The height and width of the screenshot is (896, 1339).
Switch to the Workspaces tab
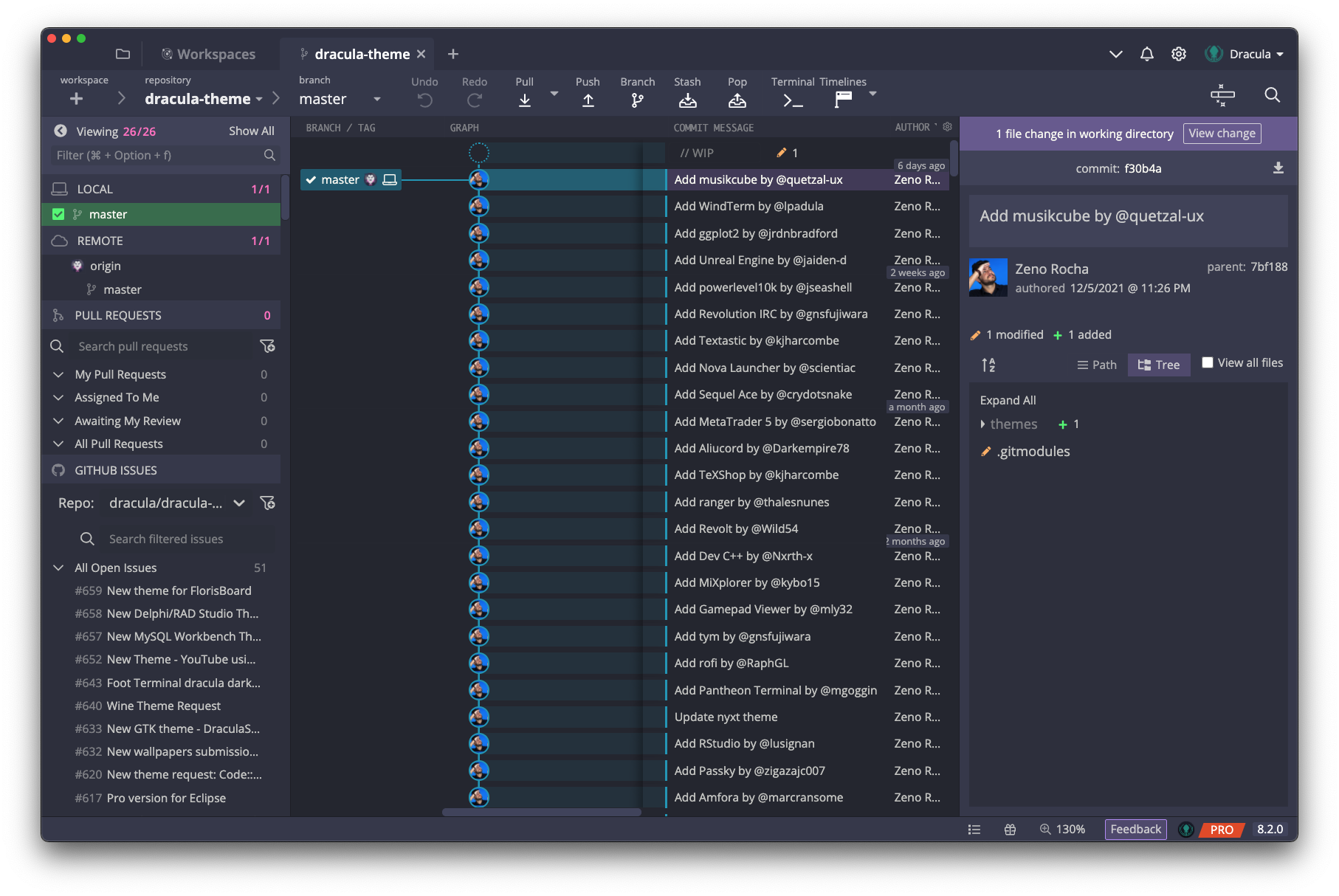click(x=209, y=53)
